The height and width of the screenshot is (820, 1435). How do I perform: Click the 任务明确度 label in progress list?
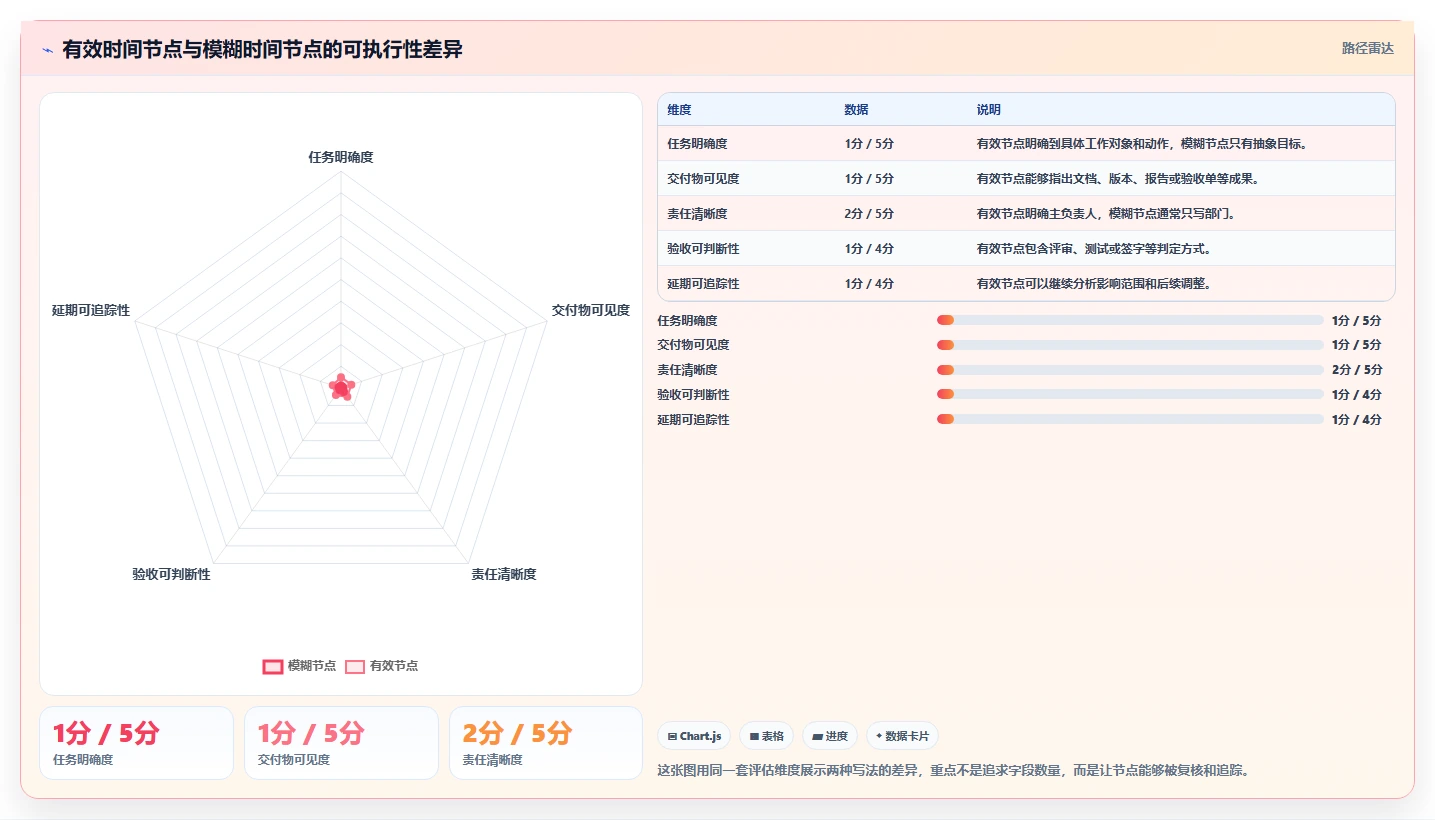(x=687, y=321)
